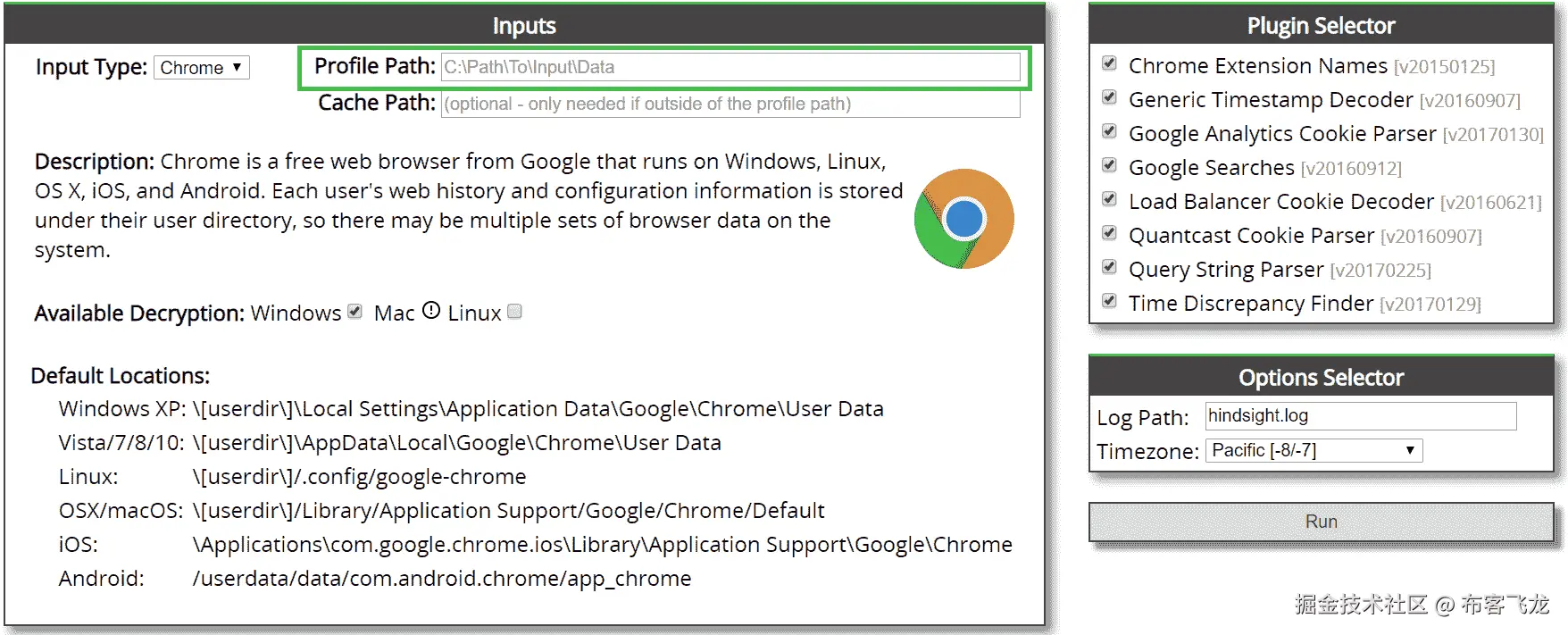Click the Profile Path input field
Screen dimensions: 1568x635
tap(730, 67)
